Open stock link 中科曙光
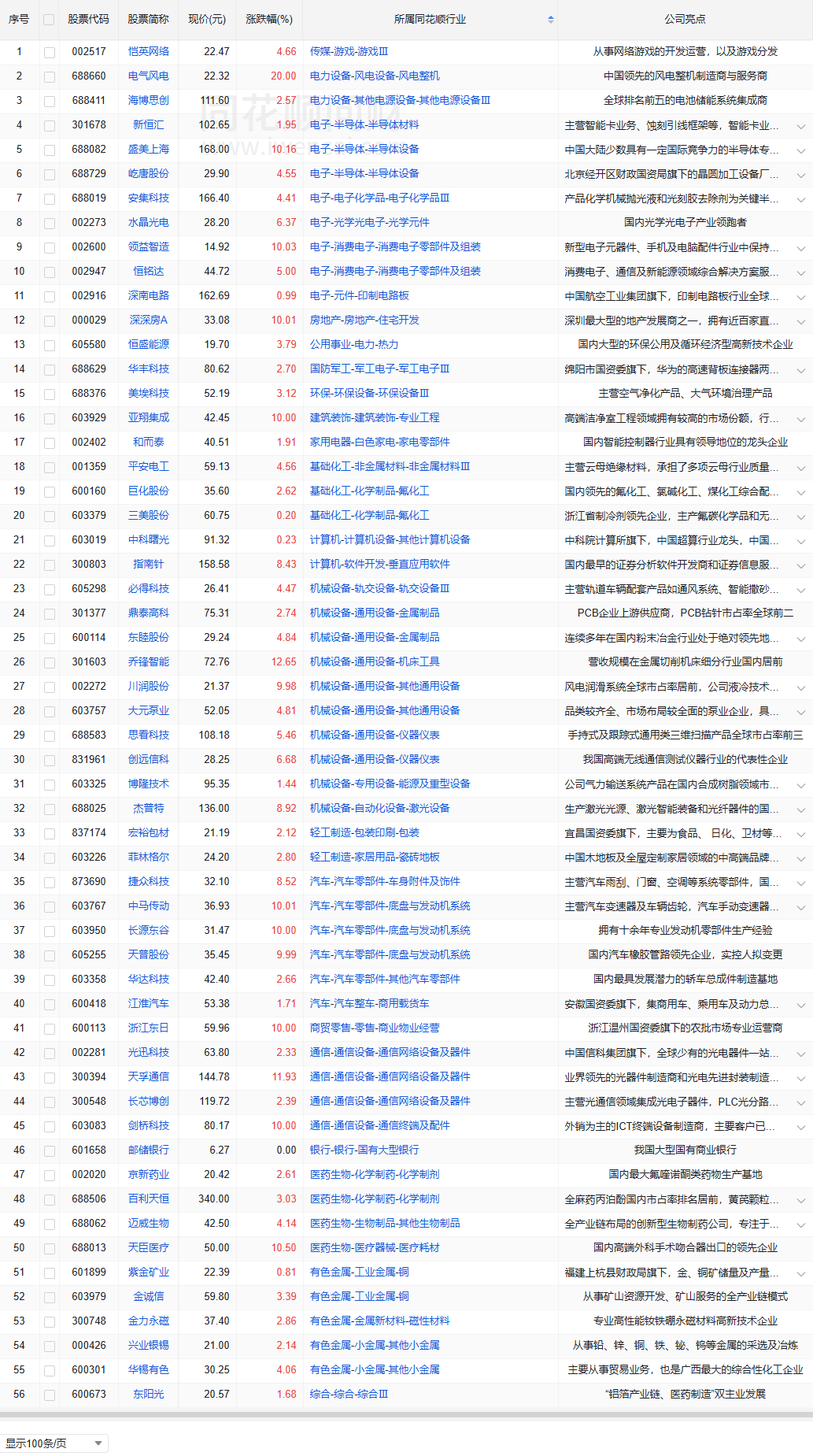Viewport: 813px width, 1456px height. (149, 540)
